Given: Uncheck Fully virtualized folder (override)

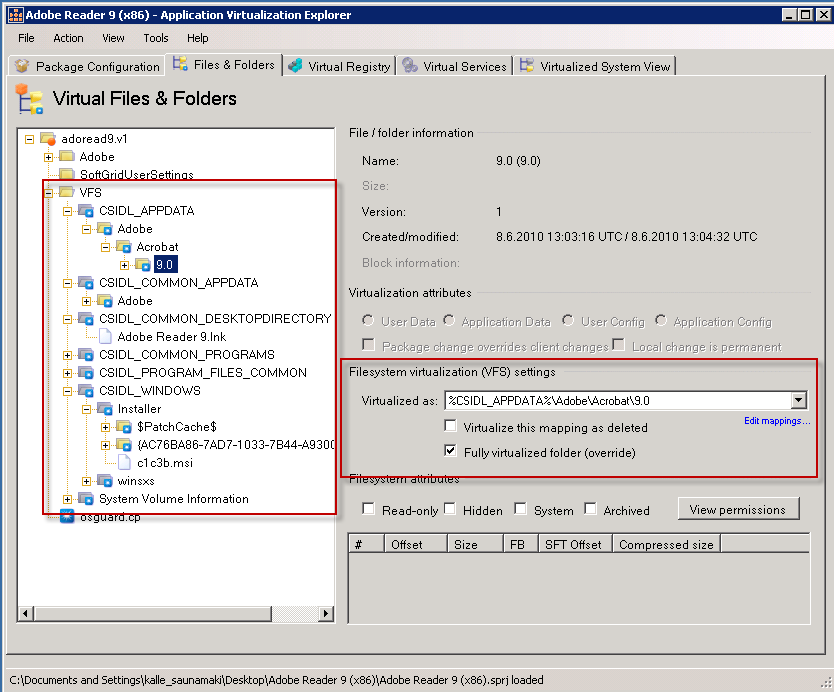Looking at the screenshot, I should (x=451, y=452).
